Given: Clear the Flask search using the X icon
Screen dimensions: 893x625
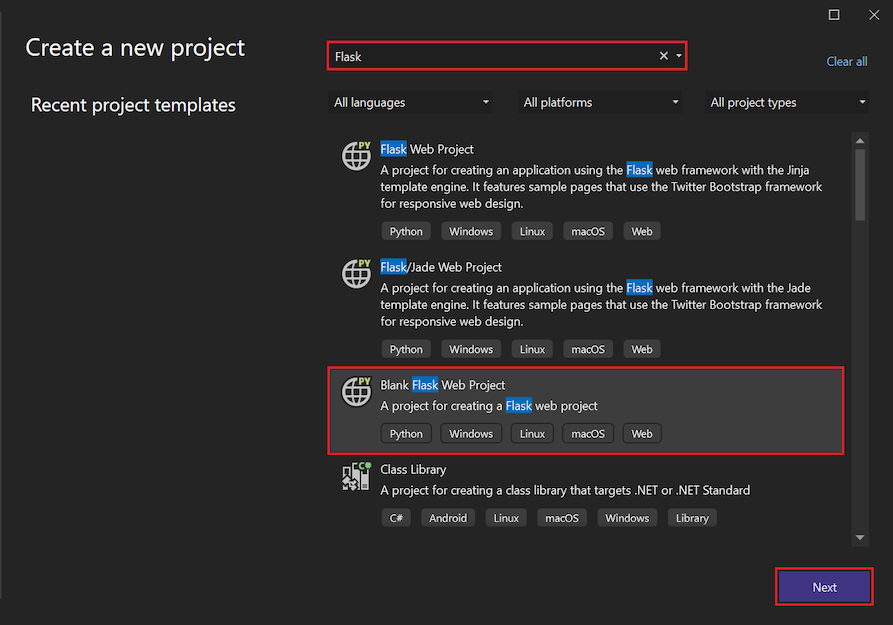Looking at the screenshot, I should click(663, 55).
